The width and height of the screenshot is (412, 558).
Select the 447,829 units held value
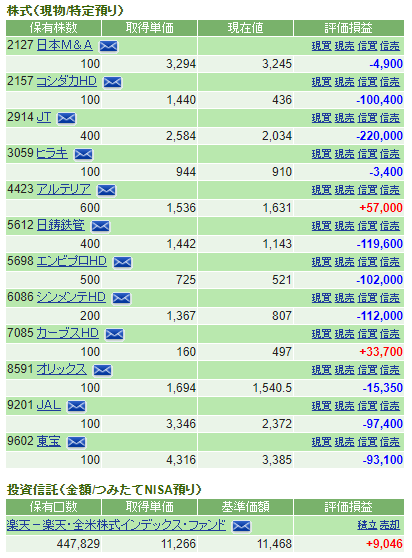coord(79,543)
